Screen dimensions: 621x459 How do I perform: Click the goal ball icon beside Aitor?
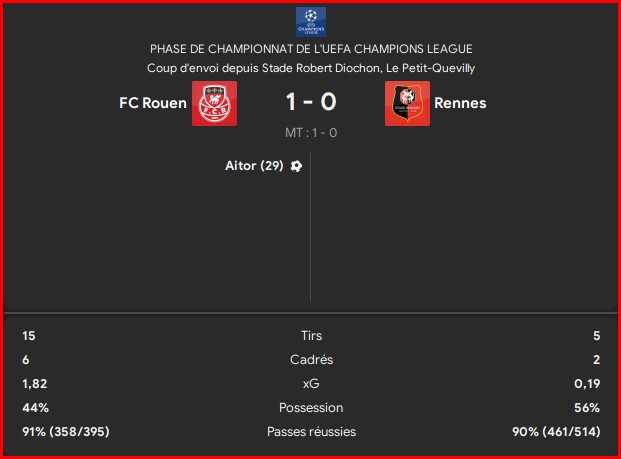click(x=296, y=166)
